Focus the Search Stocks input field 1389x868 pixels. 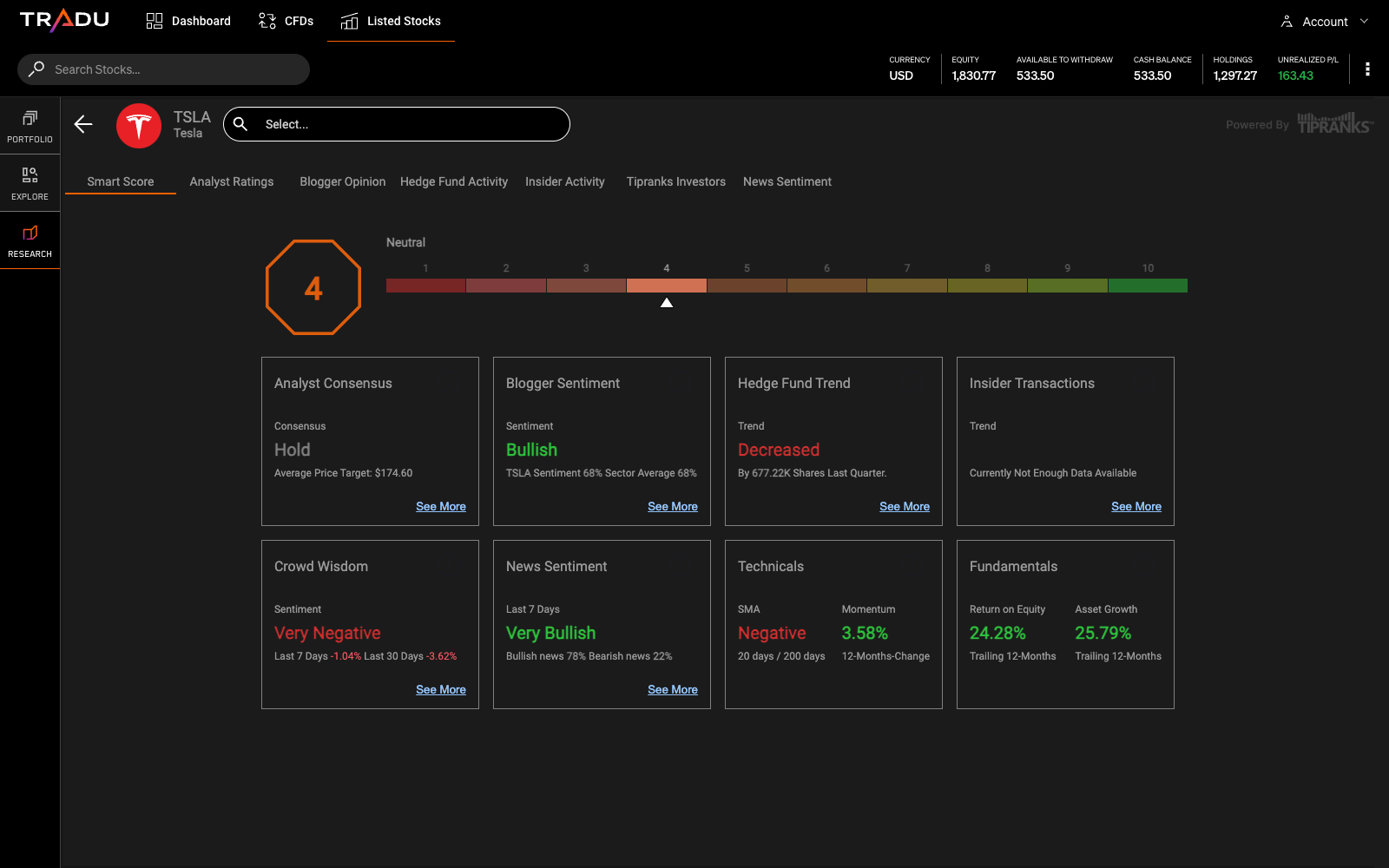pyautogui.click(x=163, y=69)
